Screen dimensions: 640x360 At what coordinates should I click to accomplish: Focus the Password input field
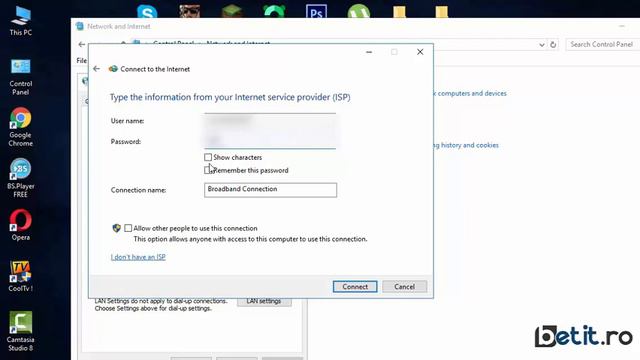270,141
